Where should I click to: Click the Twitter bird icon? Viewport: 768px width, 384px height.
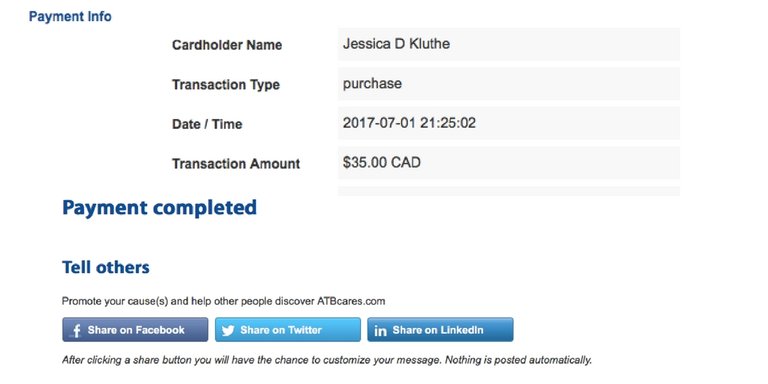[x=228, y=331]
